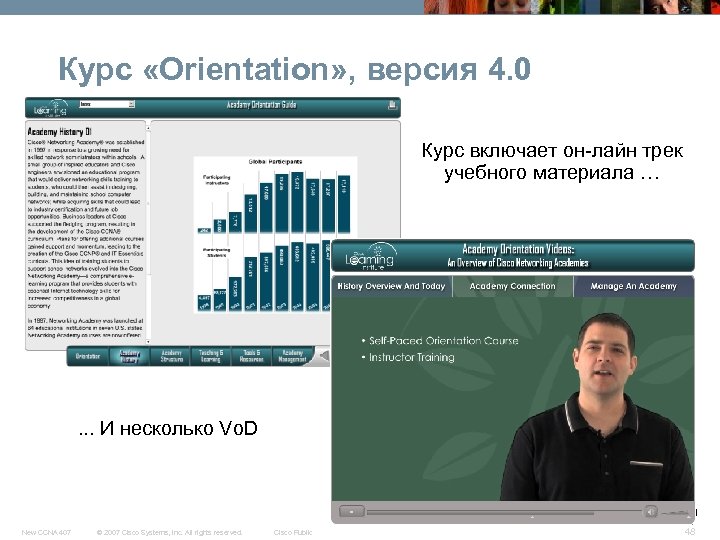Click the volume slider beside the speaker
The height and width of the screenshot is (540, 720).
click(x=677, y=512)
